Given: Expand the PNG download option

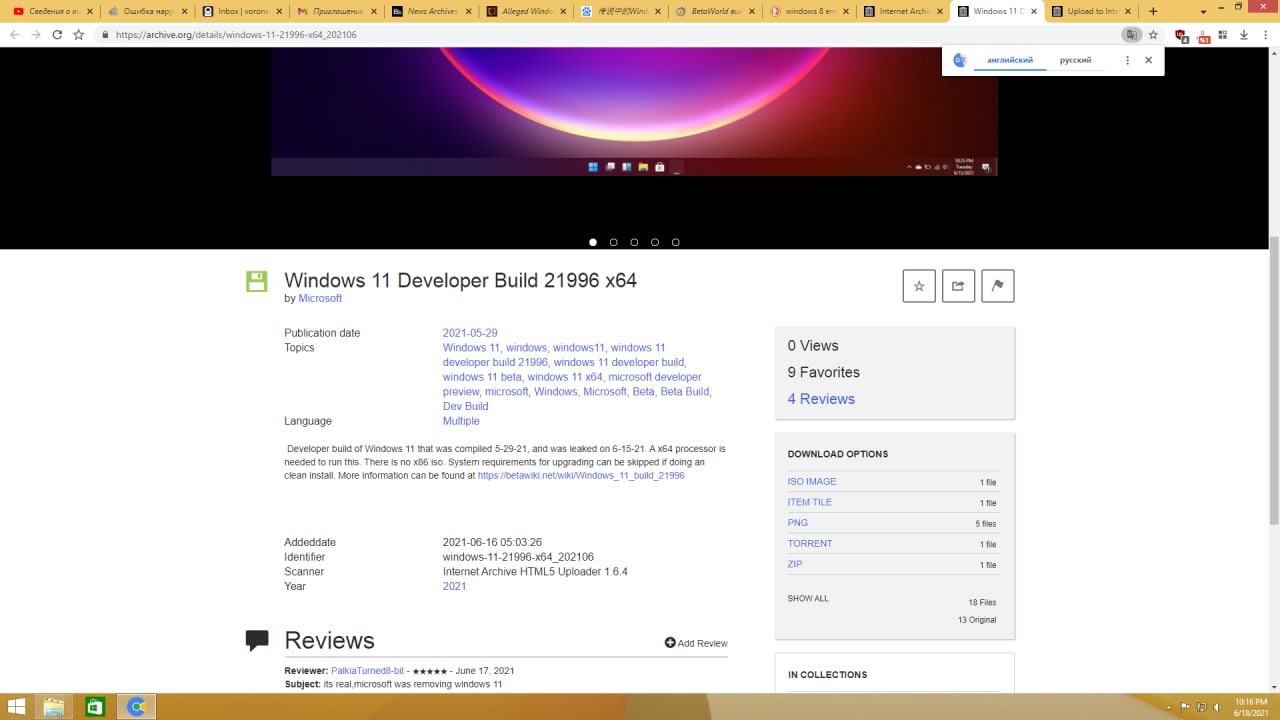Looking at the screenshot, I should 798,523.
